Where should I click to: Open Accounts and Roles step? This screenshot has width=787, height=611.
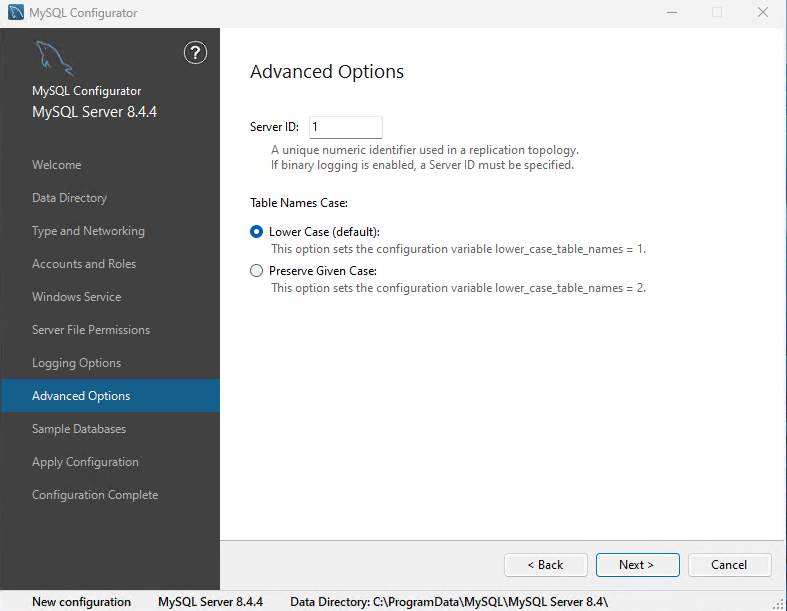coord(84,264)
